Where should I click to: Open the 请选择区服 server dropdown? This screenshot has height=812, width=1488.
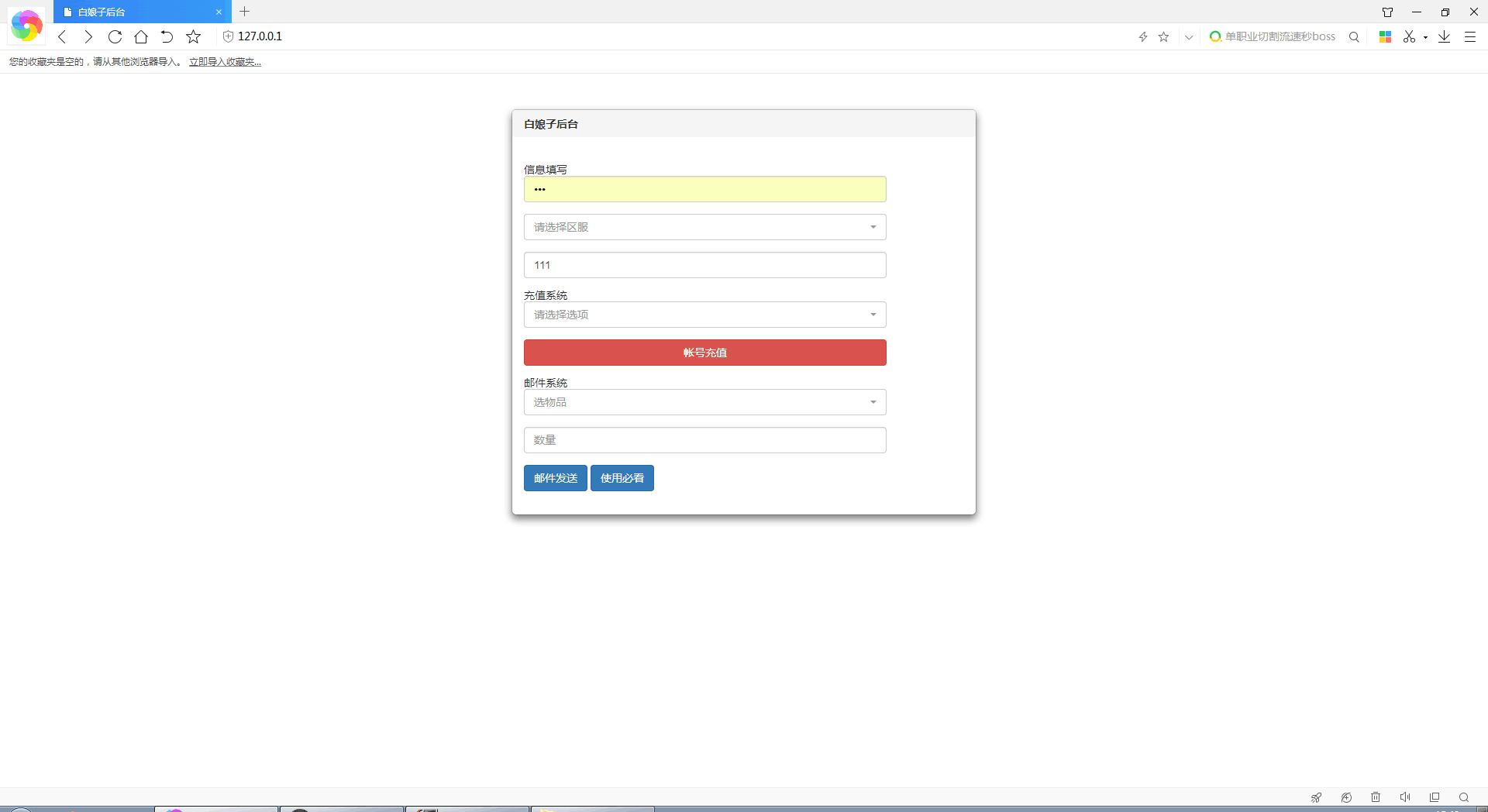pos(704,227)
